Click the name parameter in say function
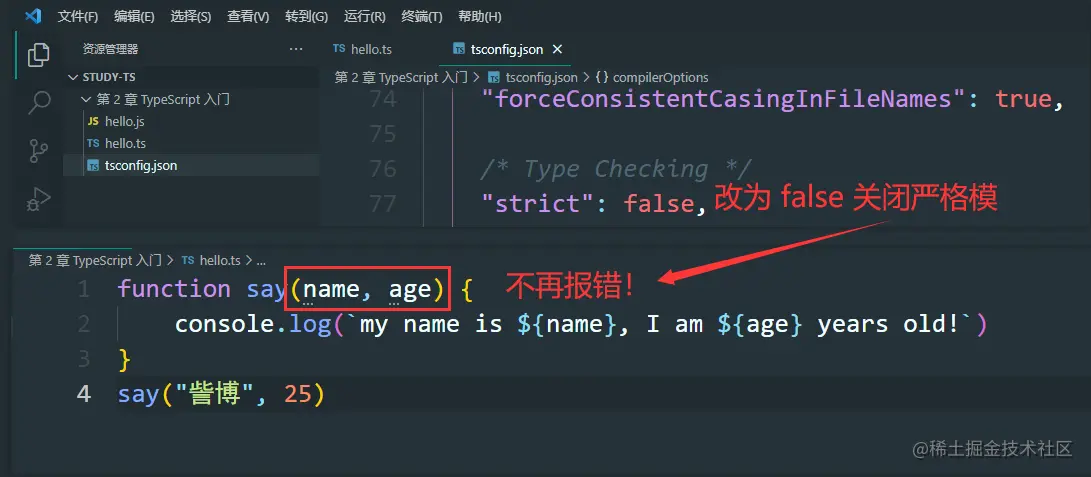 coord(331,289)
